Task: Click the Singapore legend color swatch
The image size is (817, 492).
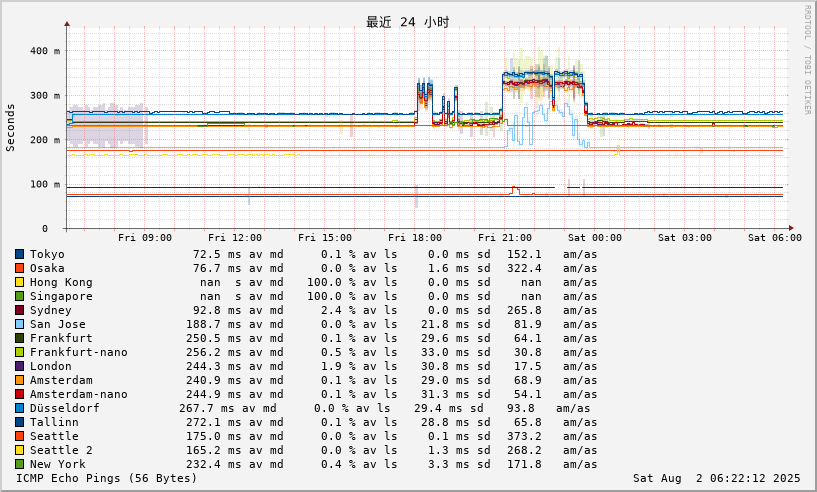Action: click(x=19, y=296)
